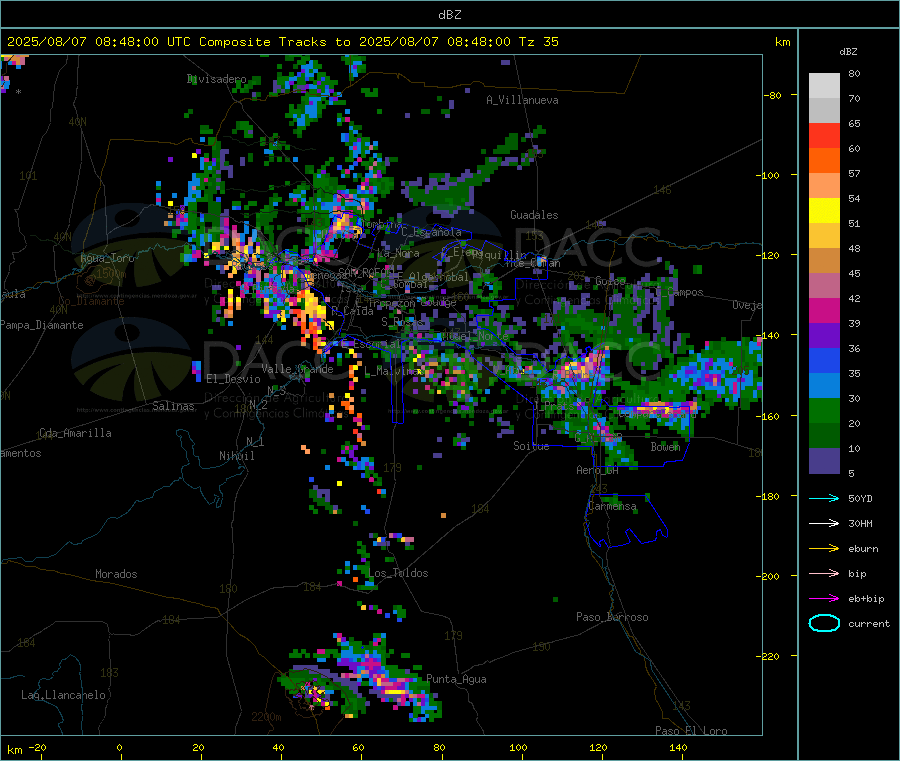
Task: Click the white 30HM arrow legend icon
Action: pyautogui.click(x=824, y=523)
